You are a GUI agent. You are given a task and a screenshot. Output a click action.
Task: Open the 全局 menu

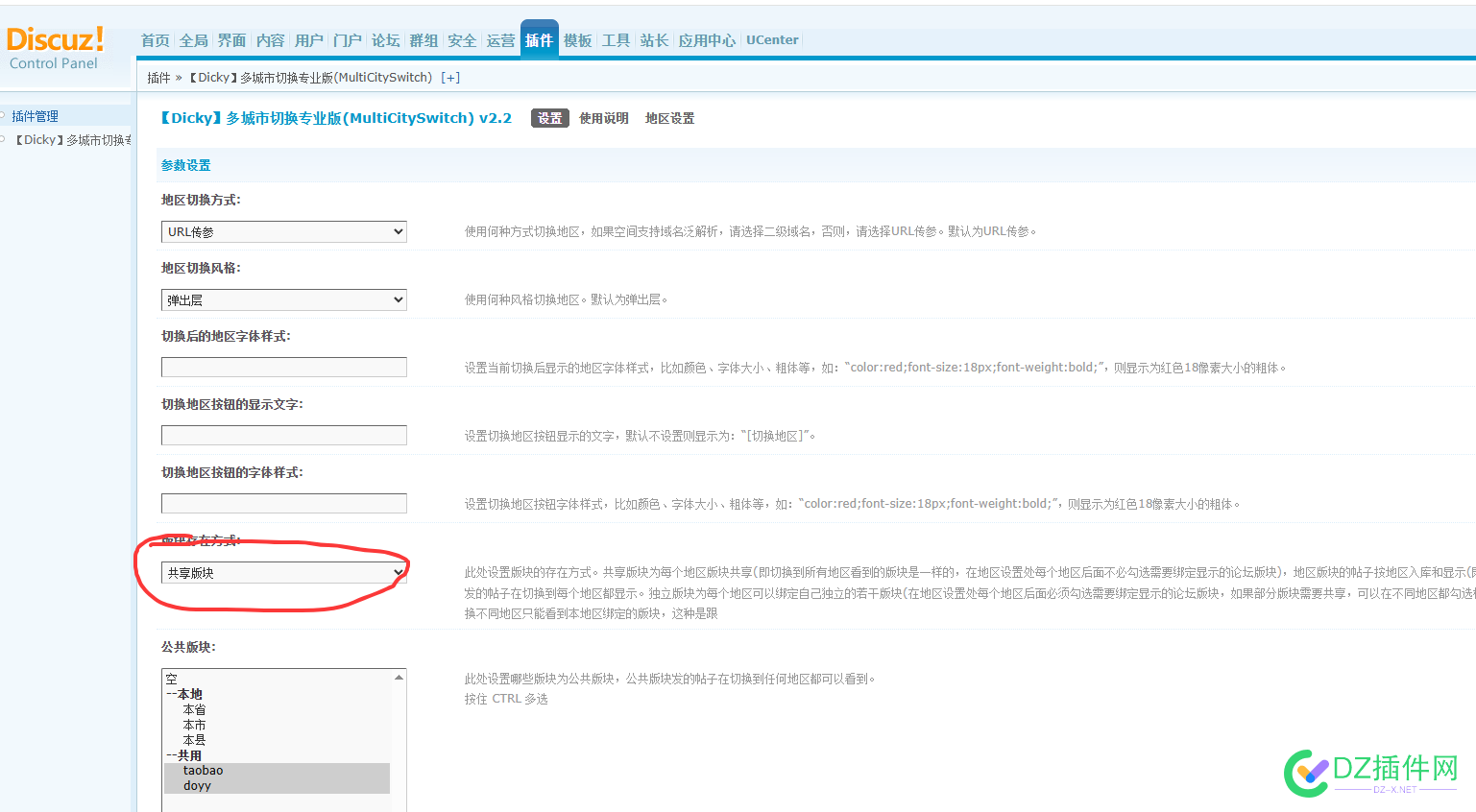coord(193,40)
